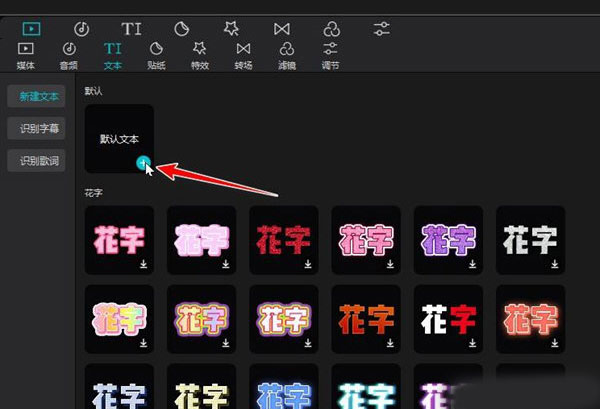The height and width of the screenshot is (409, 600).
Task: Open the 媒体 (Media) tab
Action: (x=26, y=53)
